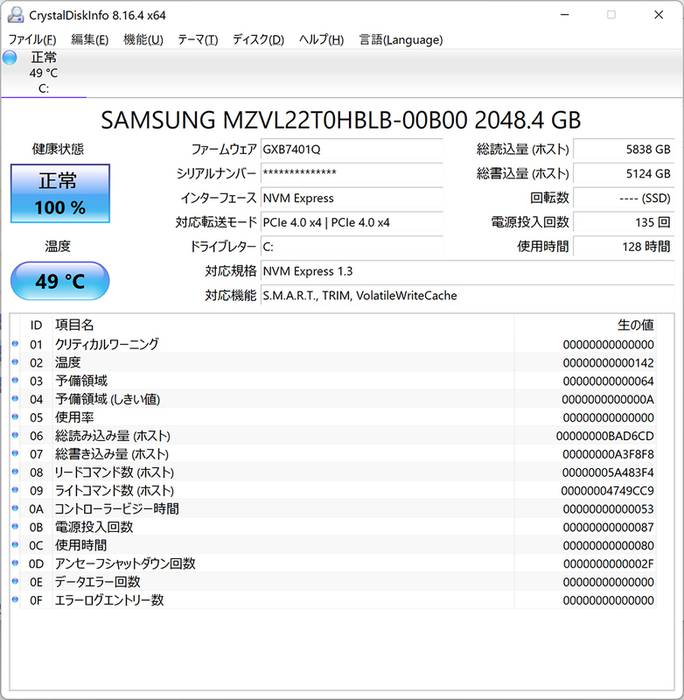Click raw value 00000000BAD6CD
The width and height of the screenshot is (684, 700).
point(605,436)
